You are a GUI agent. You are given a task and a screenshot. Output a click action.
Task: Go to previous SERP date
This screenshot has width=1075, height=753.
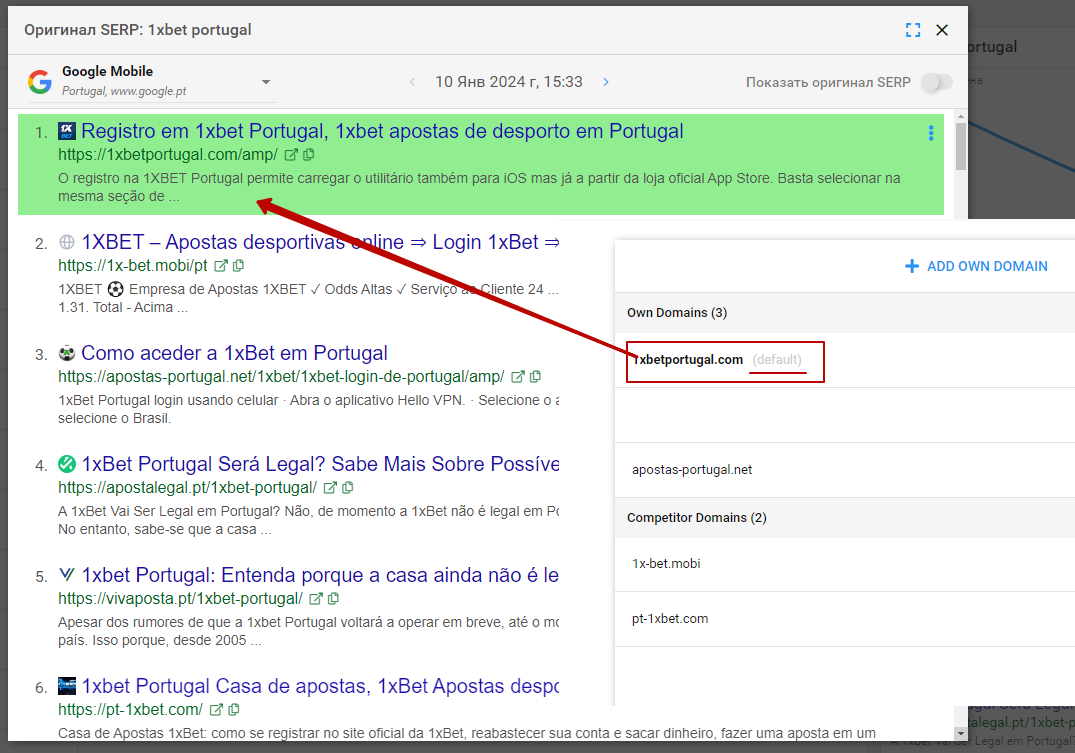[412, 82]
